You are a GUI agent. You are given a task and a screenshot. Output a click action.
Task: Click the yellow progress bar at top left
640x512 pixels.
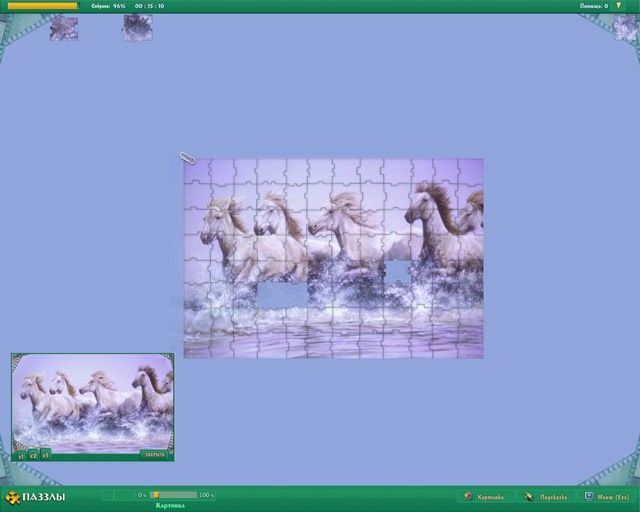(42, 6)
